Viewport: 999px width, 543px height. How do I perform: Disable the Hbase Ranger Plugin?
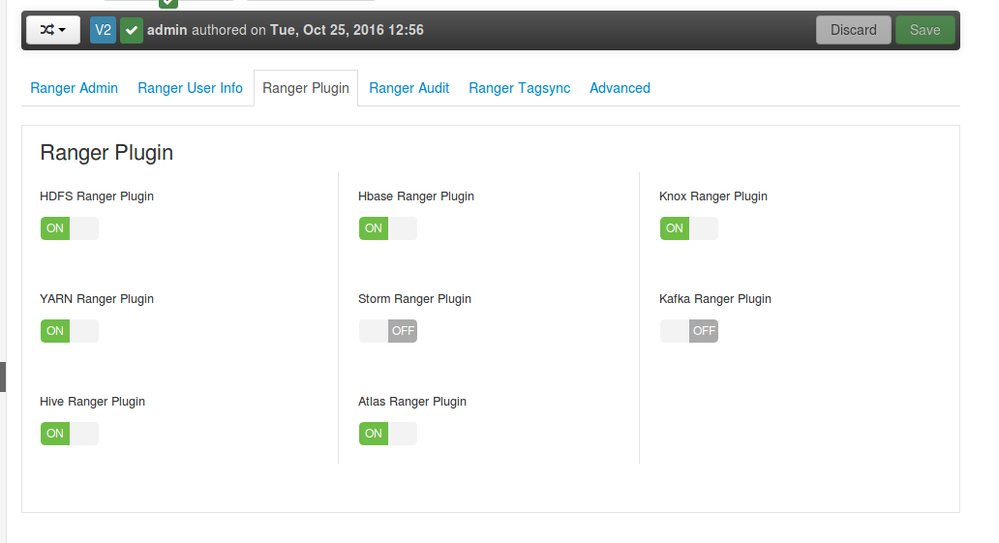click(x=387, y=228)
